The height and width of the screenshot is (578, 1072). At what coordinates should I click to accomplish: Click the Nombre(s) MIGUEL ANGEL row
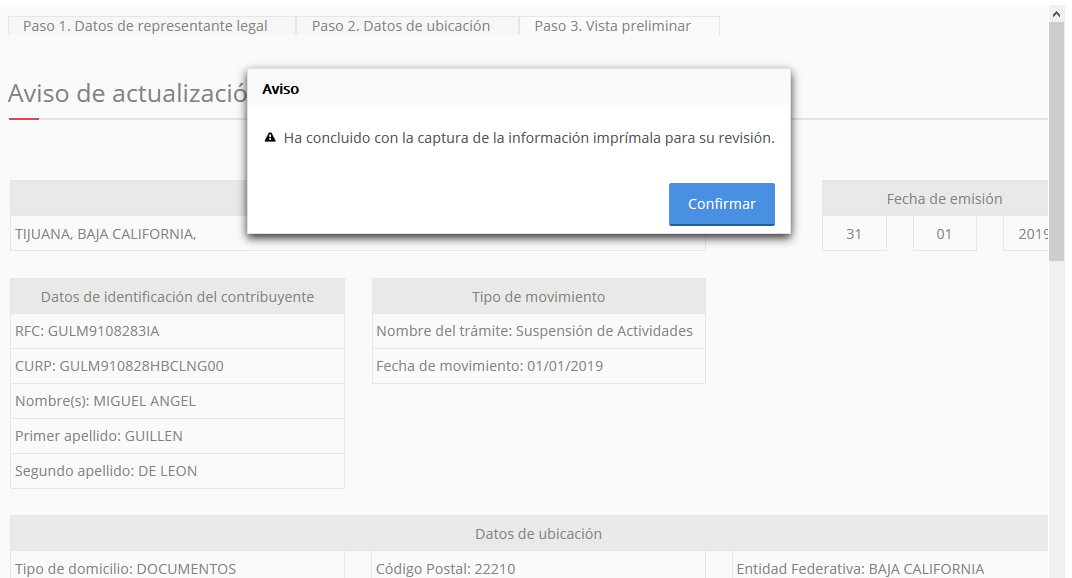tap(177, 401)
